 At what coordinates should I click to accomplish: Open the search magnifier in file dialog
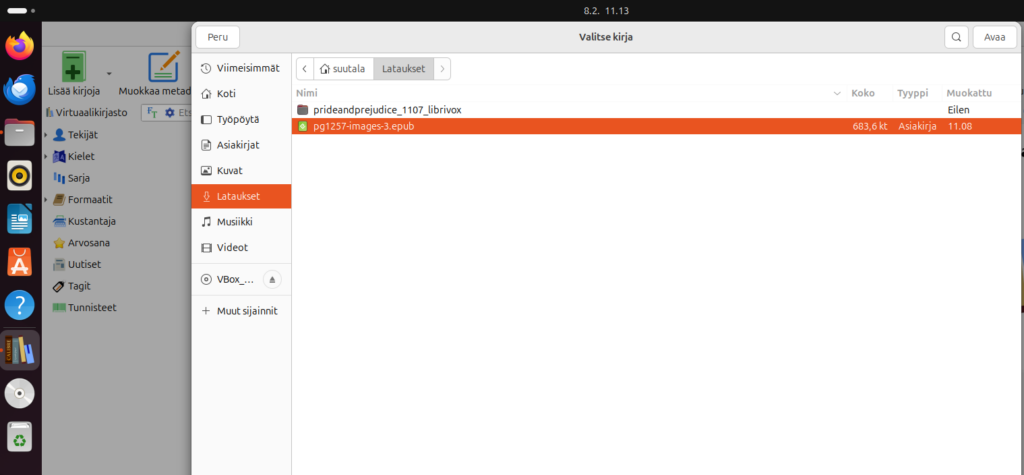click(x=956, y=37)
